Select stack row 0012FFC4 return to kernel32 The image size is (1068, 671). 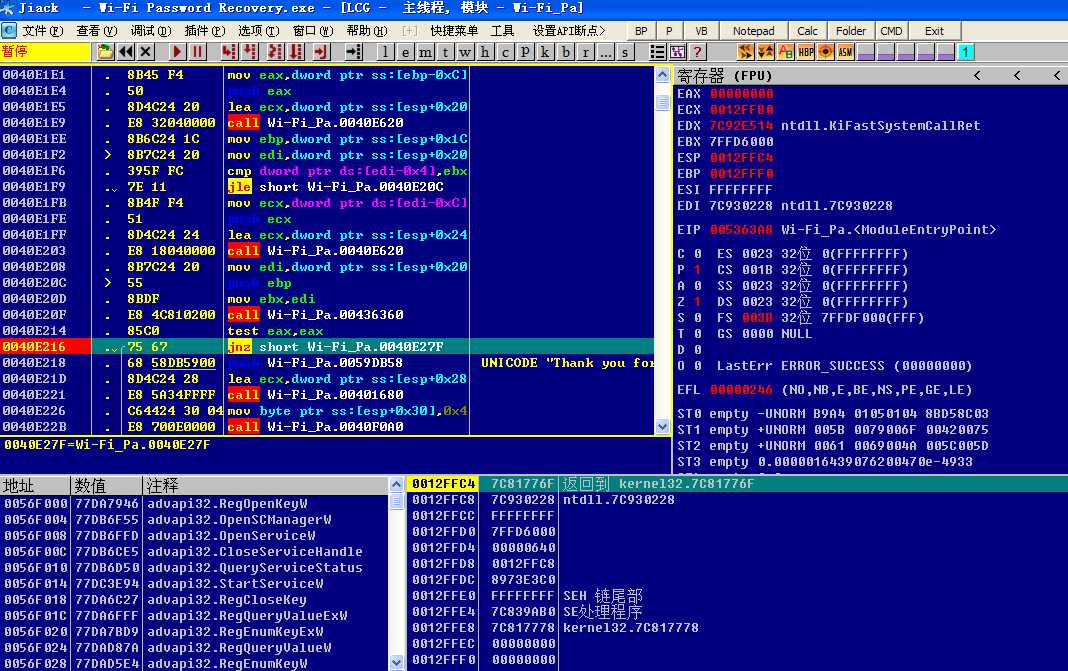point(737,484)
